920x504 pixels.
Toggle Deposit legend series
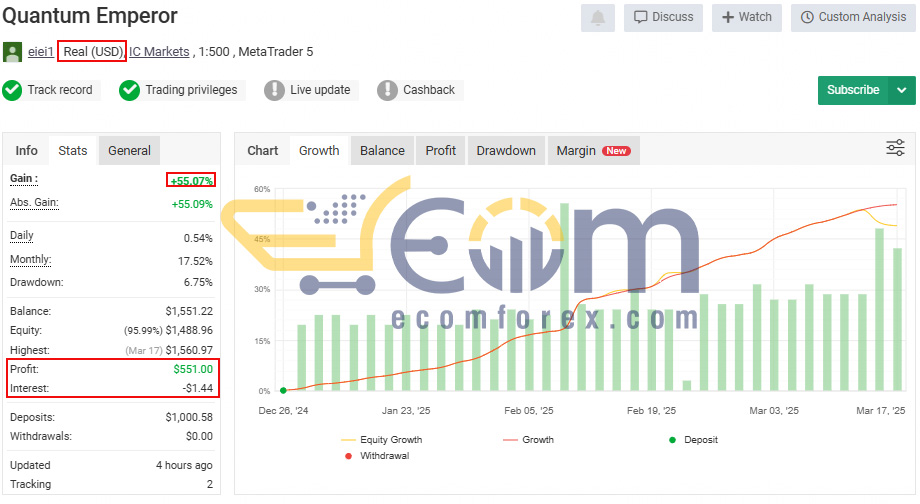coord(694,440)
